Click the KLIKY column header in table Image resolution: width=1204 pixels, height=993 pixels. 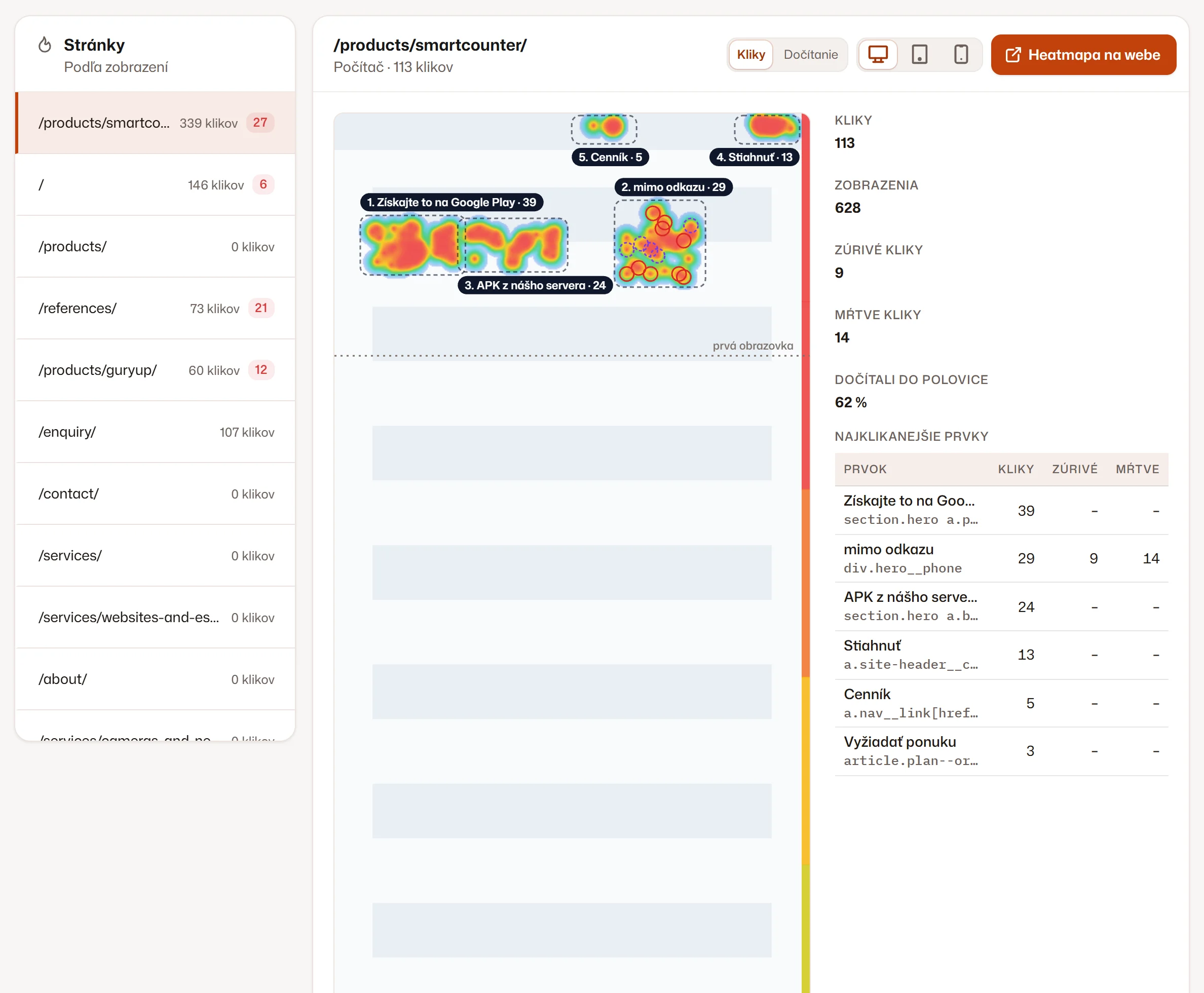[1016, 469]
